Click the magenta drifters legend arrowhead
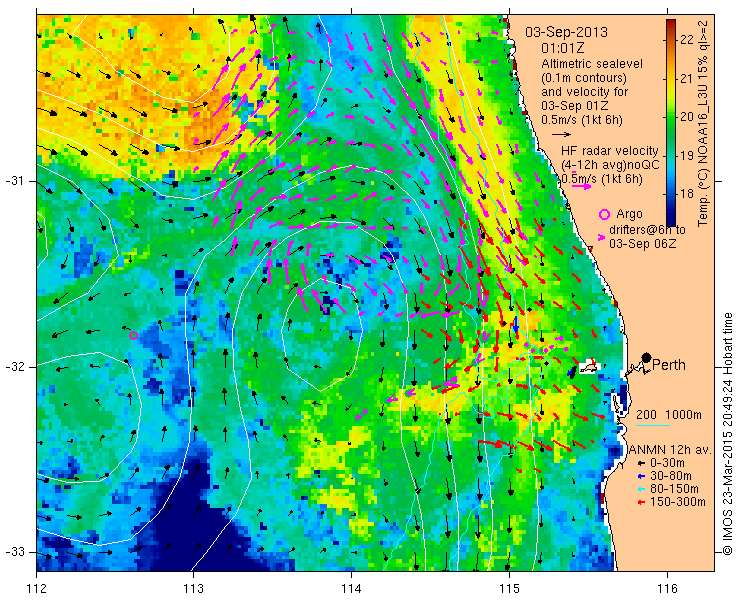This screenshot has width=740, height=600. pos(601,237)
